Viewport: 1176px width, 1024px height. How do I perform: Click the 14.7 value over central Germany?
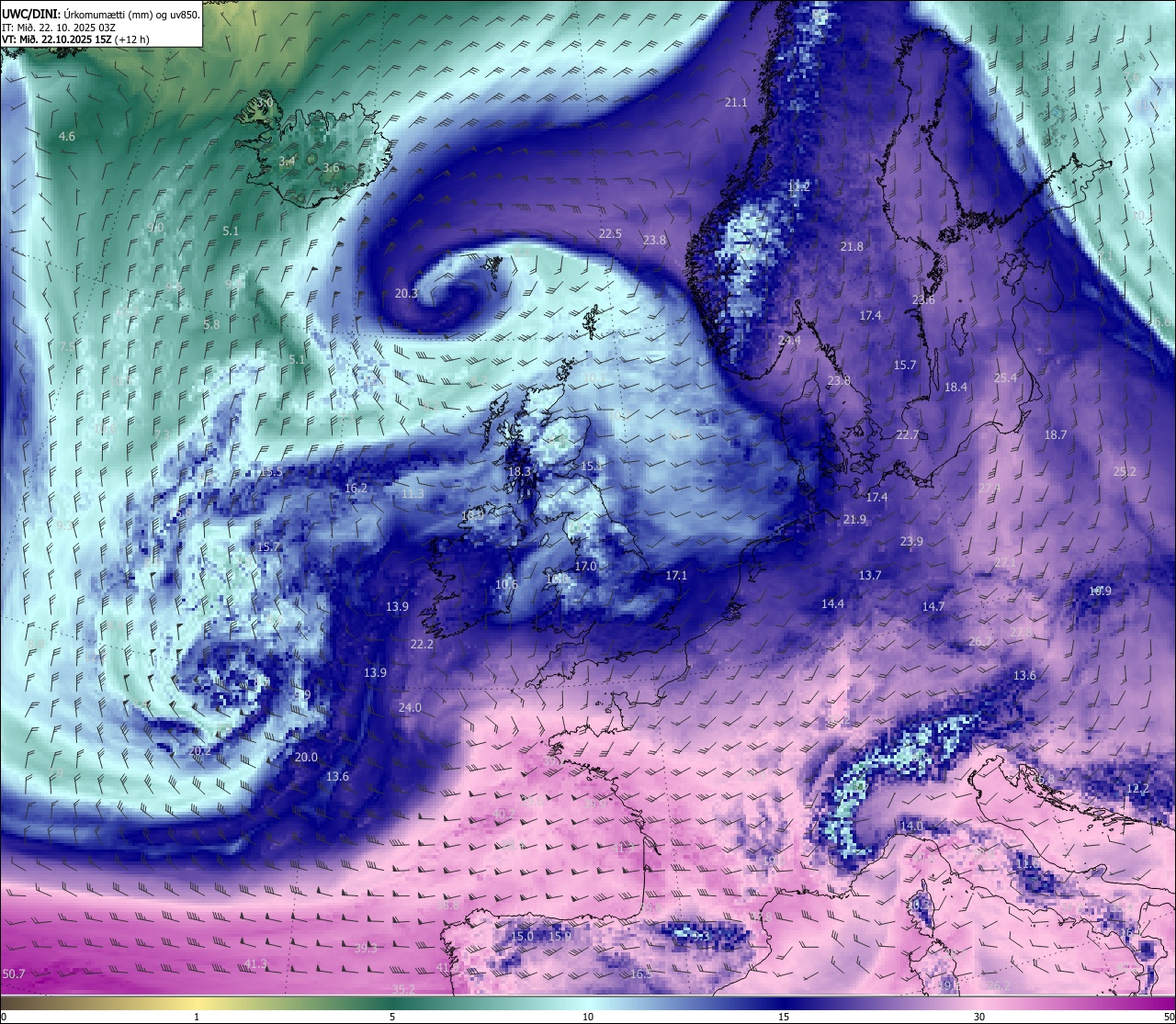[x=933, y=606]
